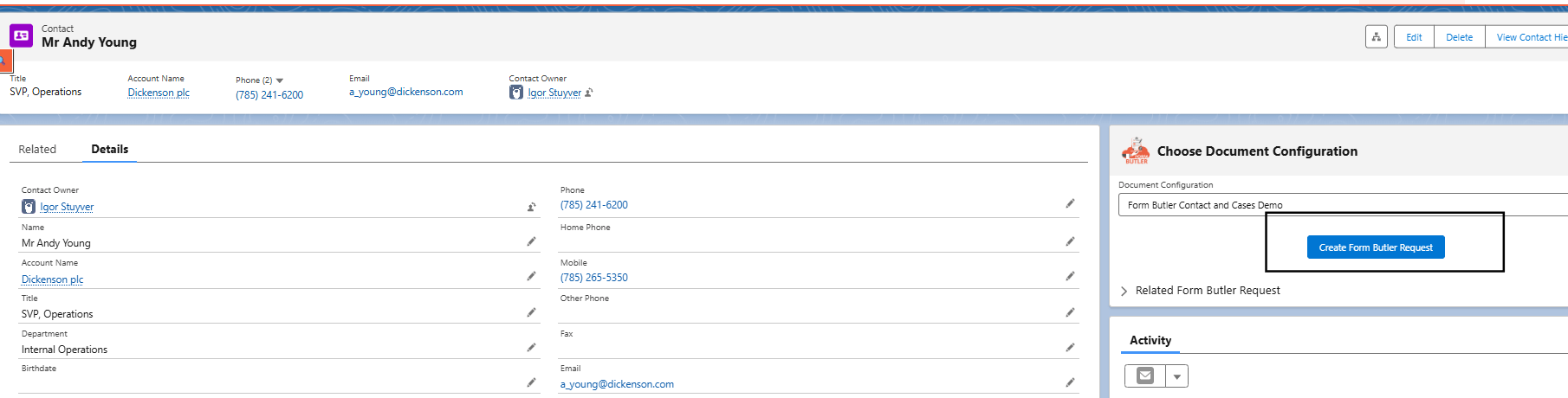
Task: Click the 'Mr Andy Young' Name value
Action: point(56,243)
